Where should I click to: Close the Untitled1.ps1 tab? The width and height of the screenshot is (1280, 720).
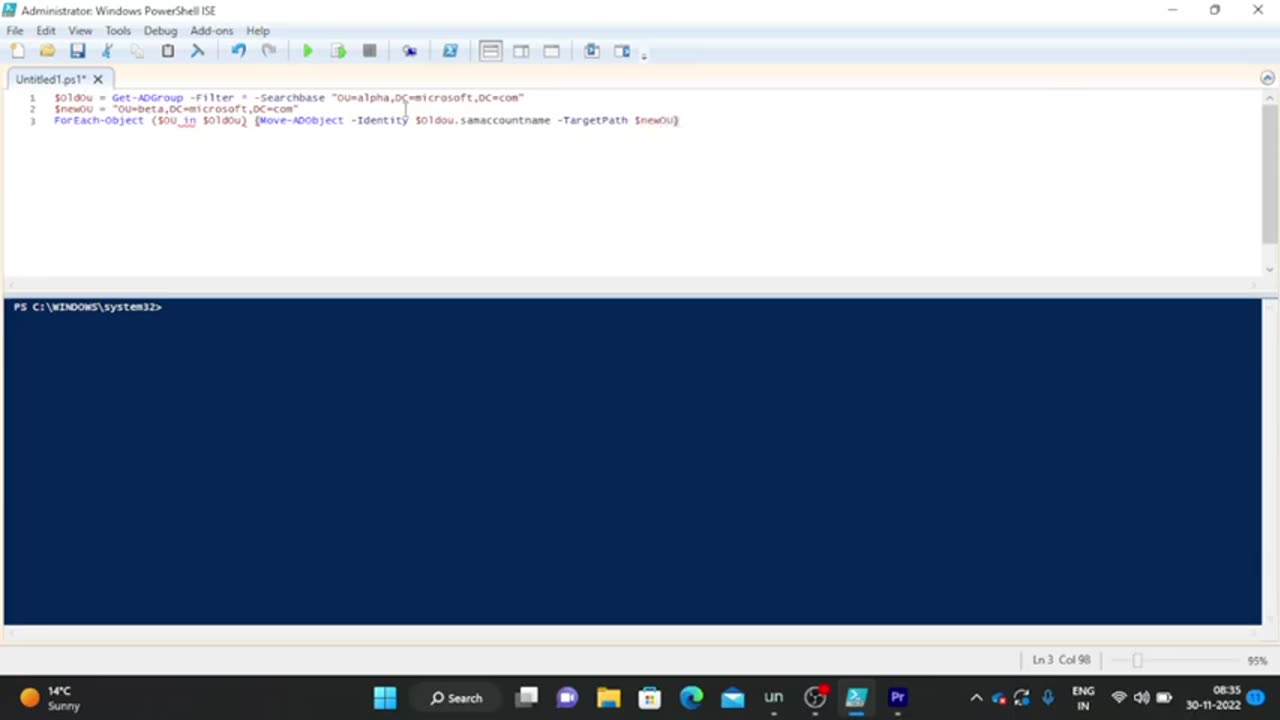tap(98, 79)
